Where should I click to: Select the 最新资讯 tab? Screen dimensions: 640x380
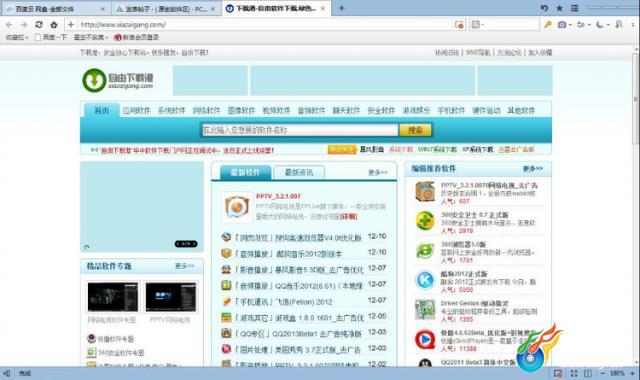pyautogui.click(x=299, y=173)
